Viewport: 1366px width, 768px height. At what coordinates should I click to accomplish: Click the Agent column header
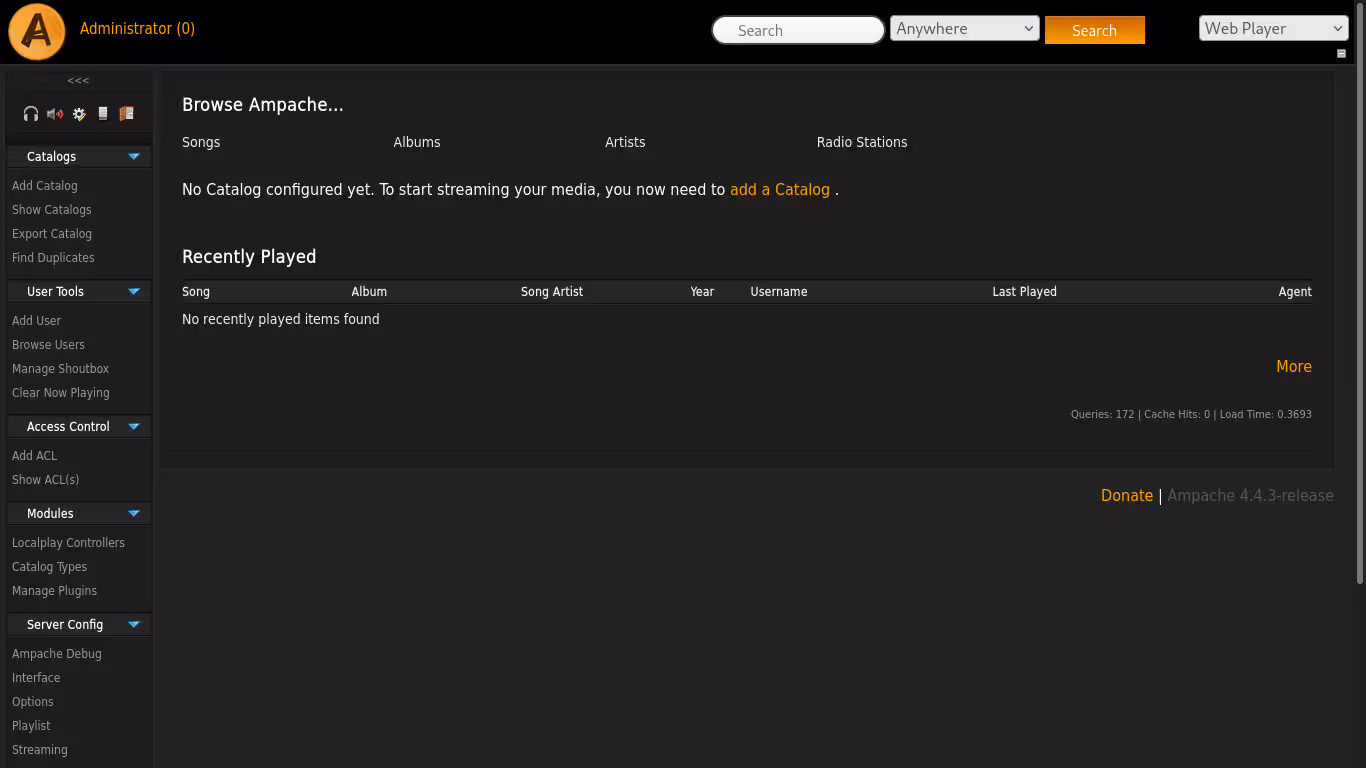coord(1295,292)
